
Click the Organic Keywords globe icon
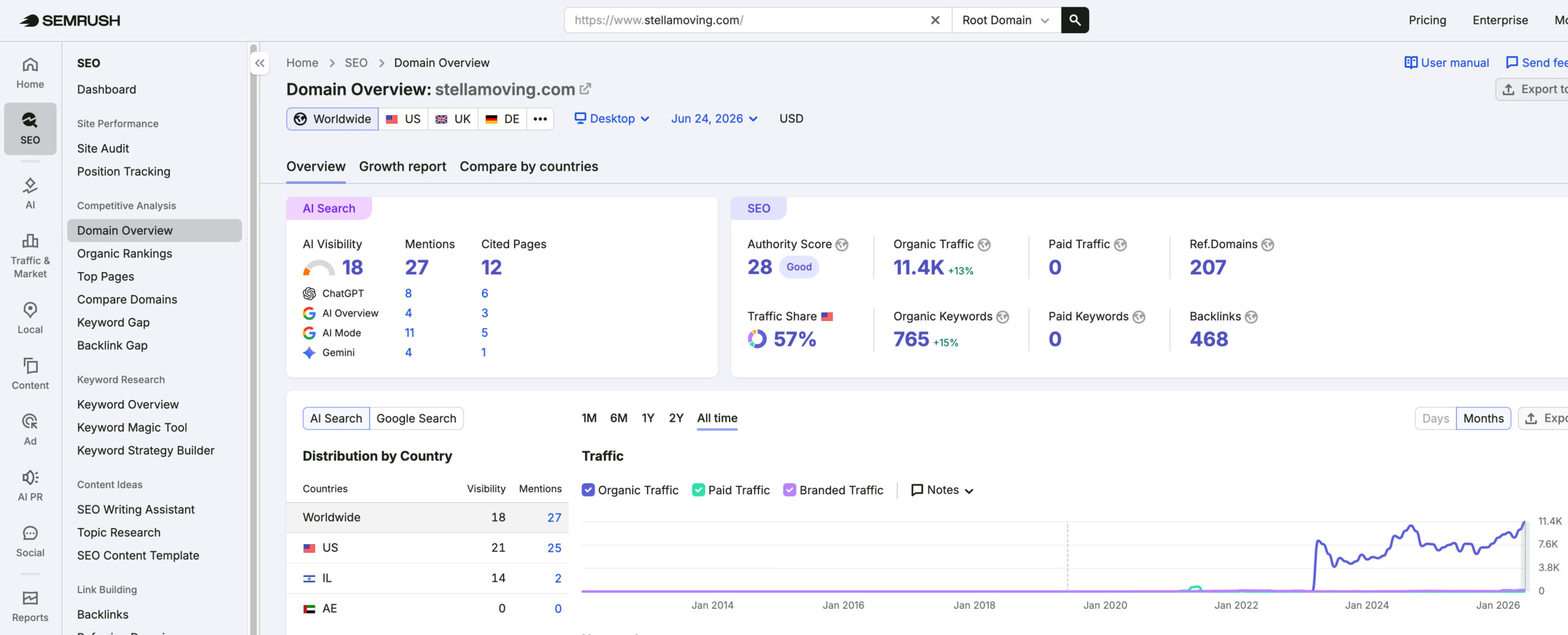pos(1003,317)
